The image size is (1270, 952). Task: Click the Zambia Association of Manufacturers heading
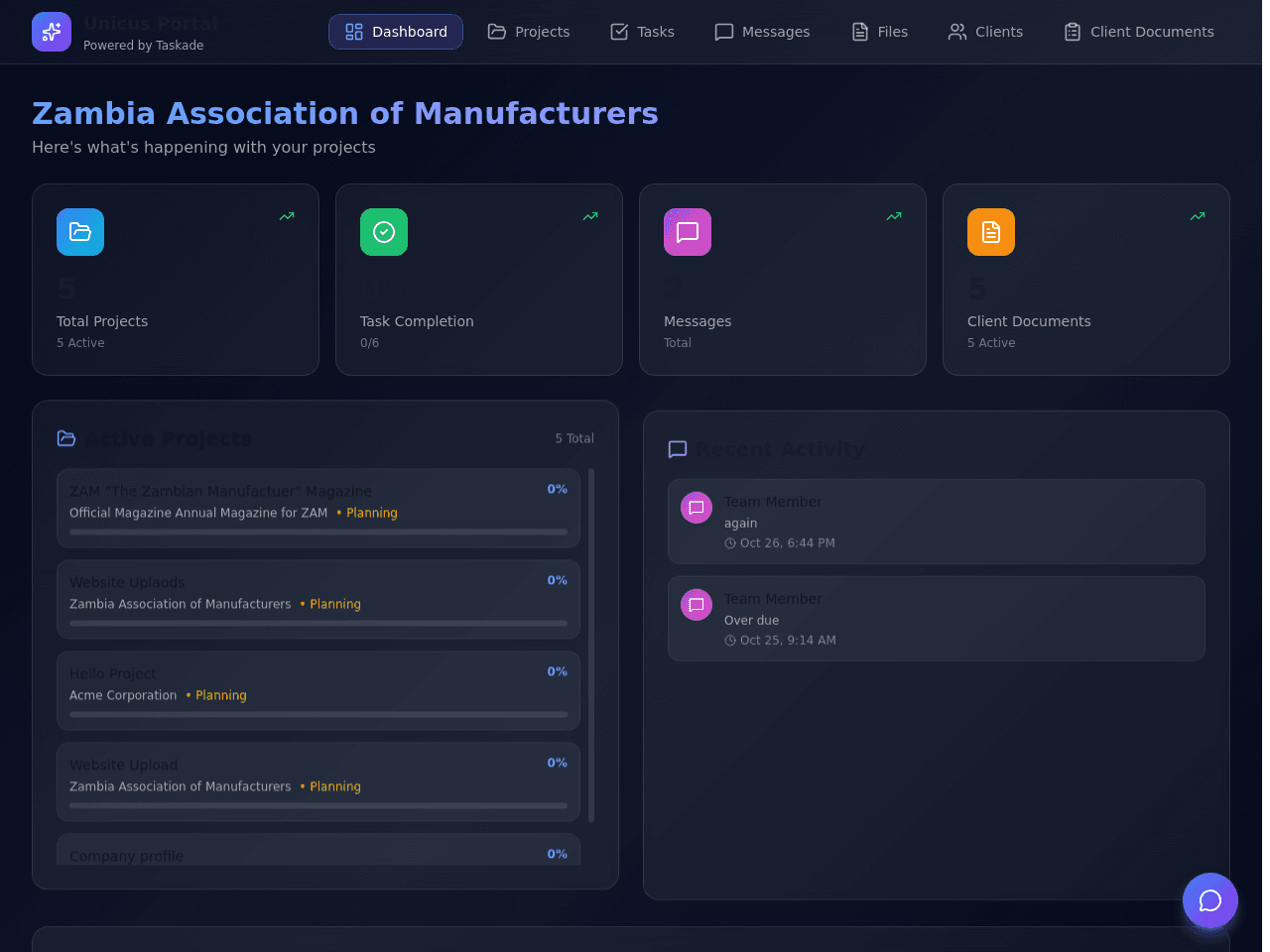(x=345, y=113)
